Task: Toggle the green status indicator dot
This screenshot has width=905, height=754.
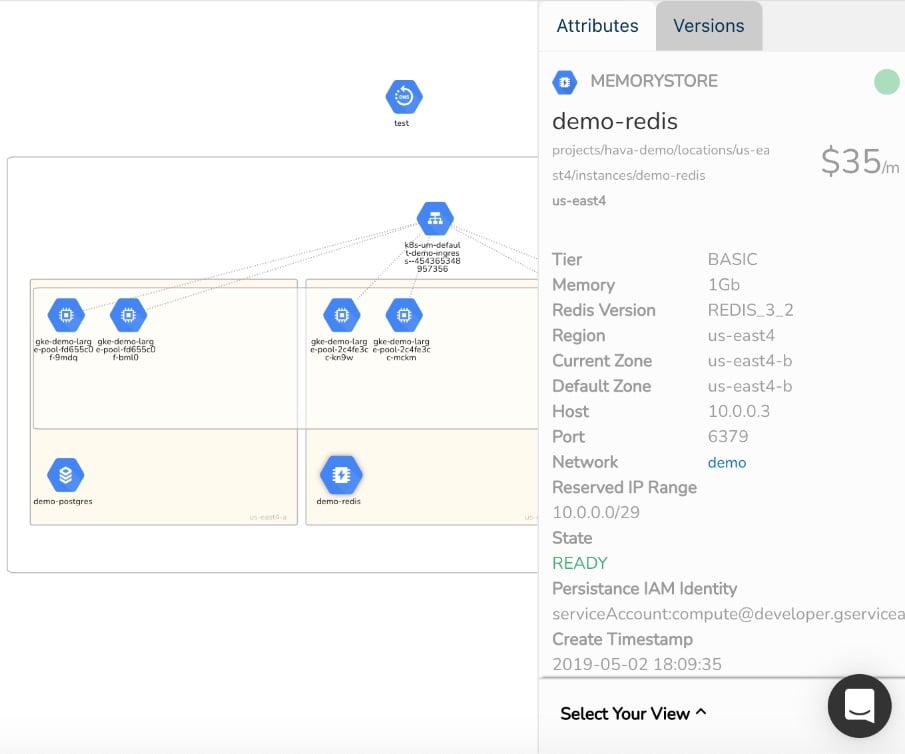Action: point(885,81)
